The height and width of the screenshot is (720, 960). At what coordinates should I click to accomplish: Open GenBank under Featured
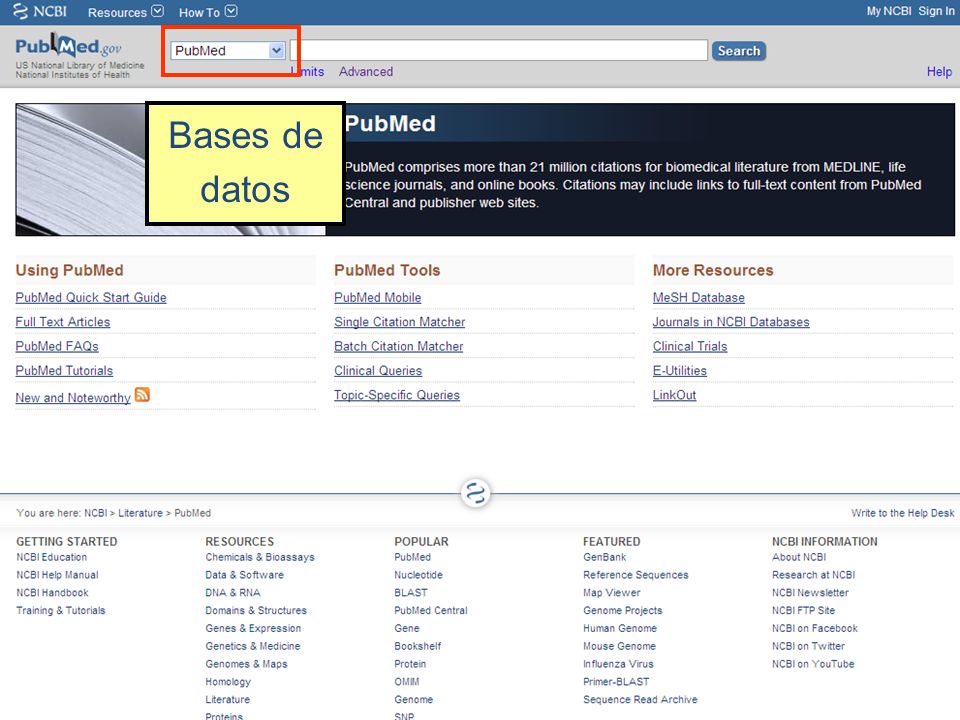click(605, 557)
